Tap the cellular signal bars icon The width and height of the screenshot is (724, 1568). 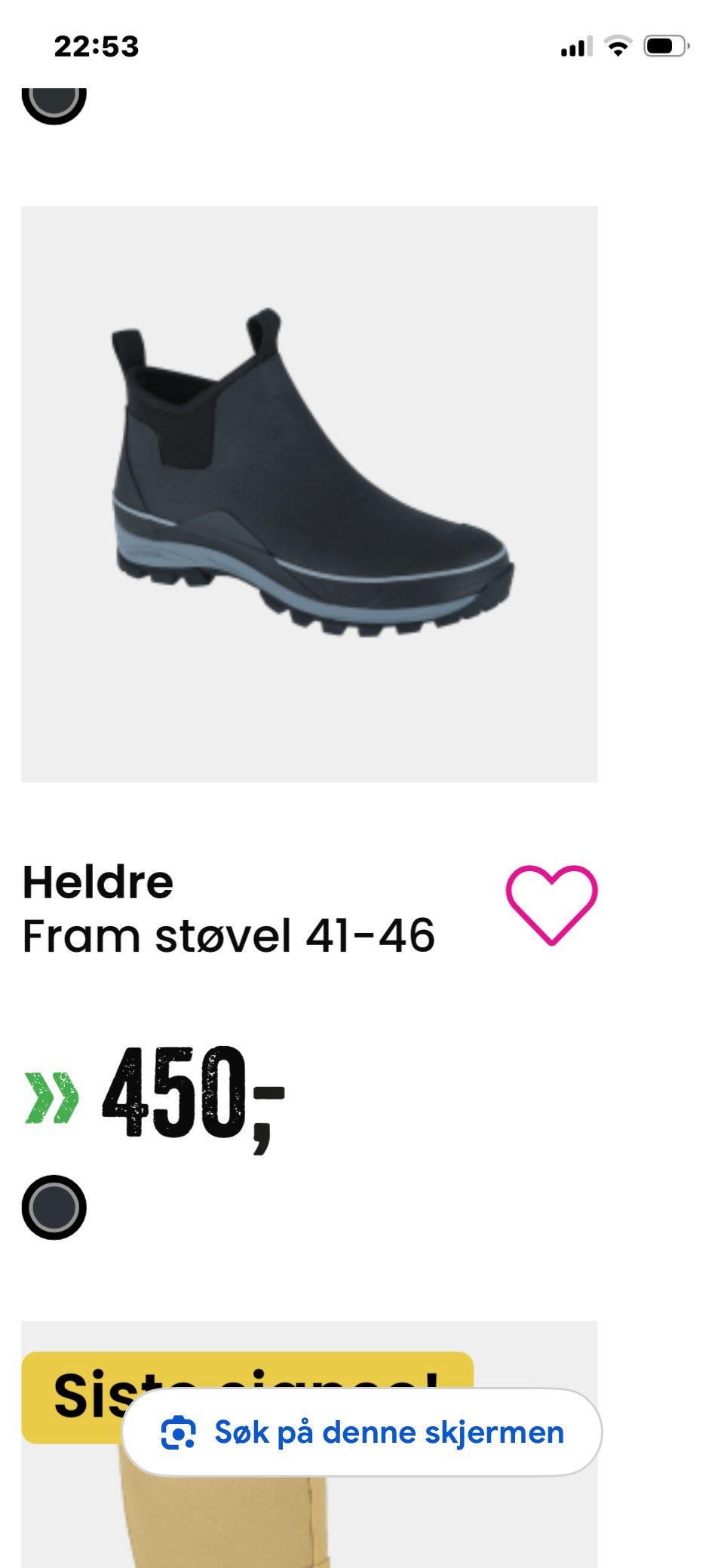coord(576,47)
